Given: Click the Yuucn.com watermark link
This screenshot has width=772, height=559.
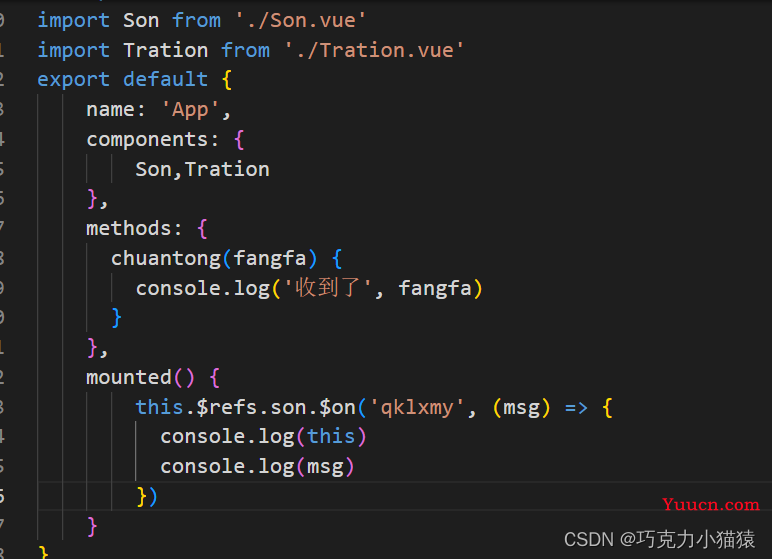Looking at the screenshot, I should (711, 504).
